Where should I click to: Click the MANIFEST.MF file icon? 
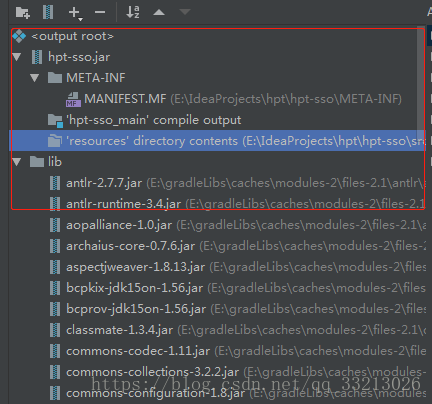point(73,99)
